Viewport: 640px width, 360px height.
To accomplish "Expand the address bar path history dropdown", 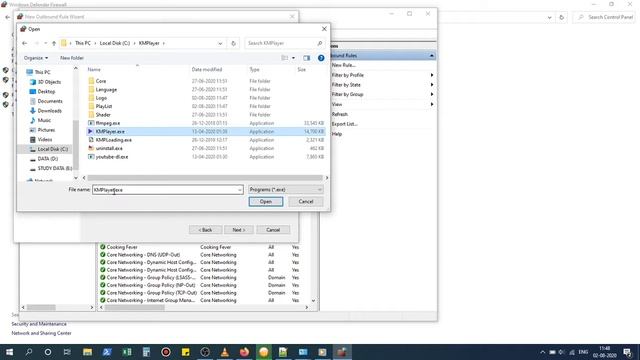I will pos(220,43).
